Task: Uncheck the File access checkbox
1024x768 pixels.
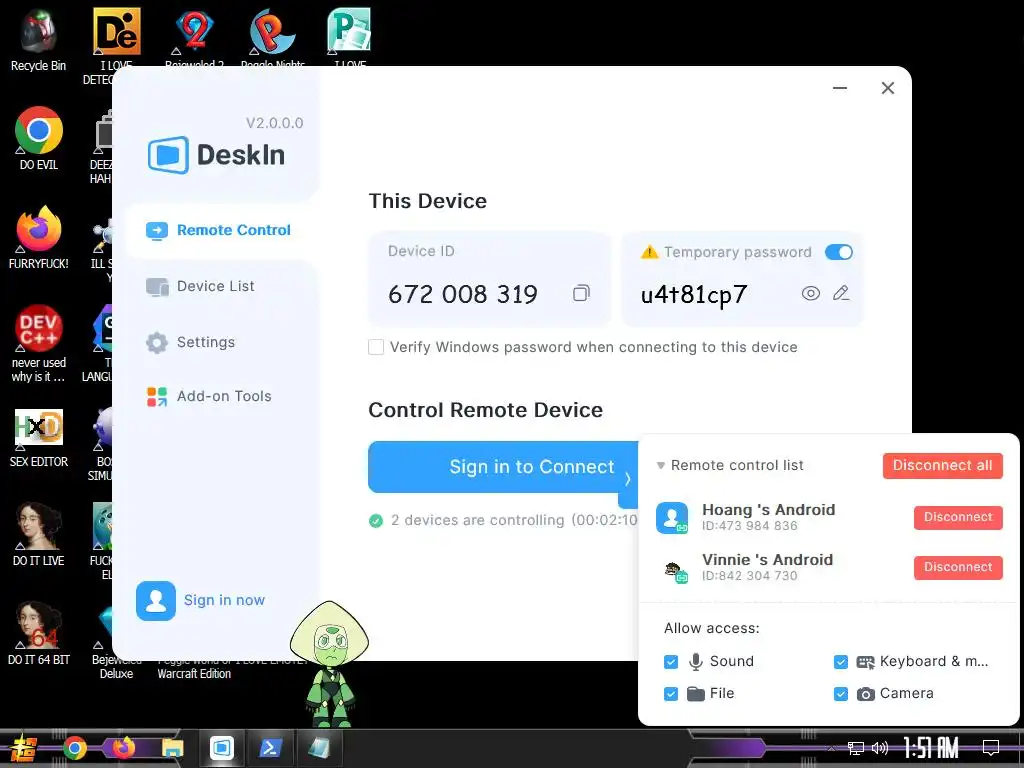Action: coord(671,694)
